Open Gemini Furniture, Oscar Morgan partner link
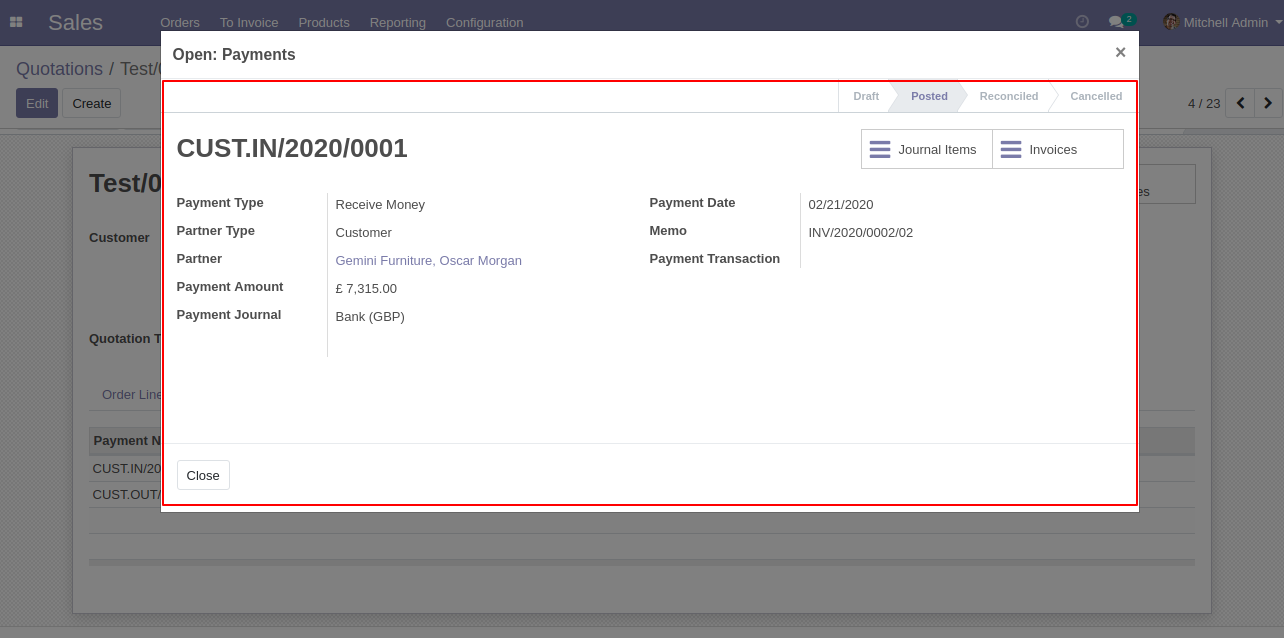 coord(428,260)
